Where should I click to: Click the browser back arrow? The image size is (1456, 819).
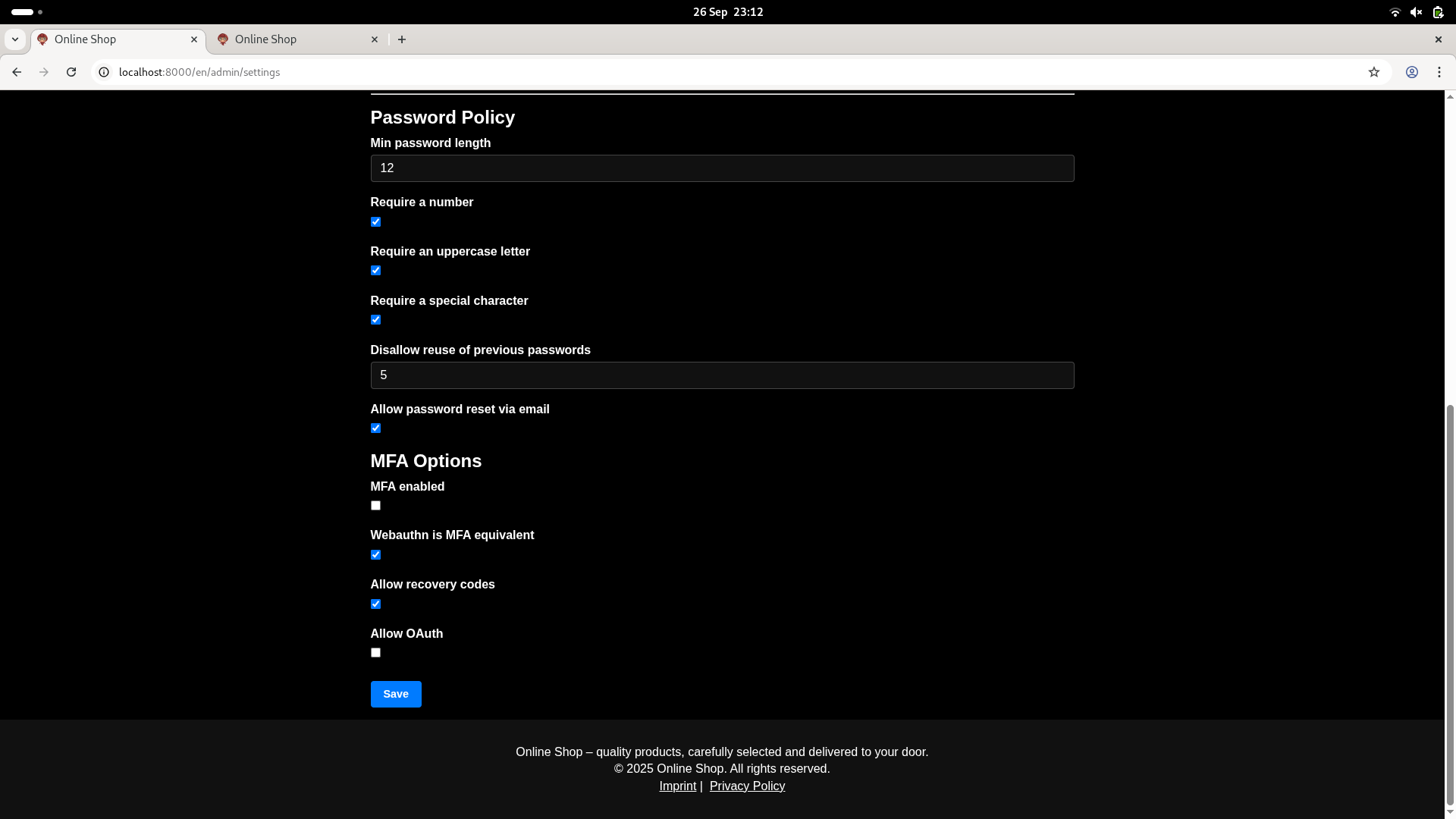click(17, 72)
